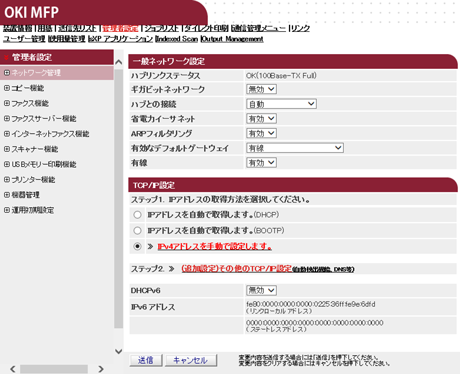This screenshot has height=374, width=460.
Task: Open the DHCPv6 dropdown
Action: [x=261, y=290]
